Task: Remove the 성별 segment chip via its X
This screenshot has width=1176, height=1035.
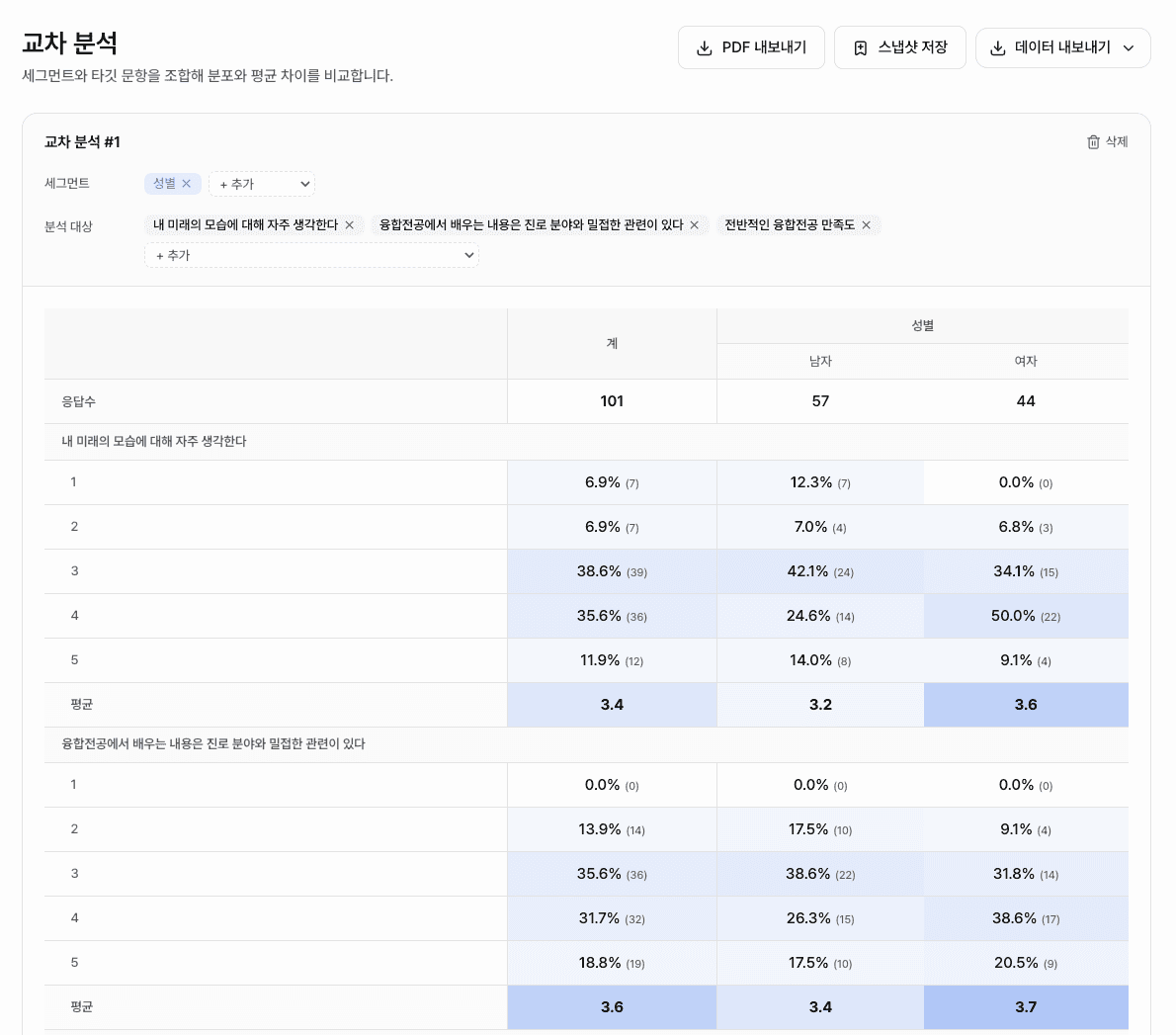Action: click(186, 184)
